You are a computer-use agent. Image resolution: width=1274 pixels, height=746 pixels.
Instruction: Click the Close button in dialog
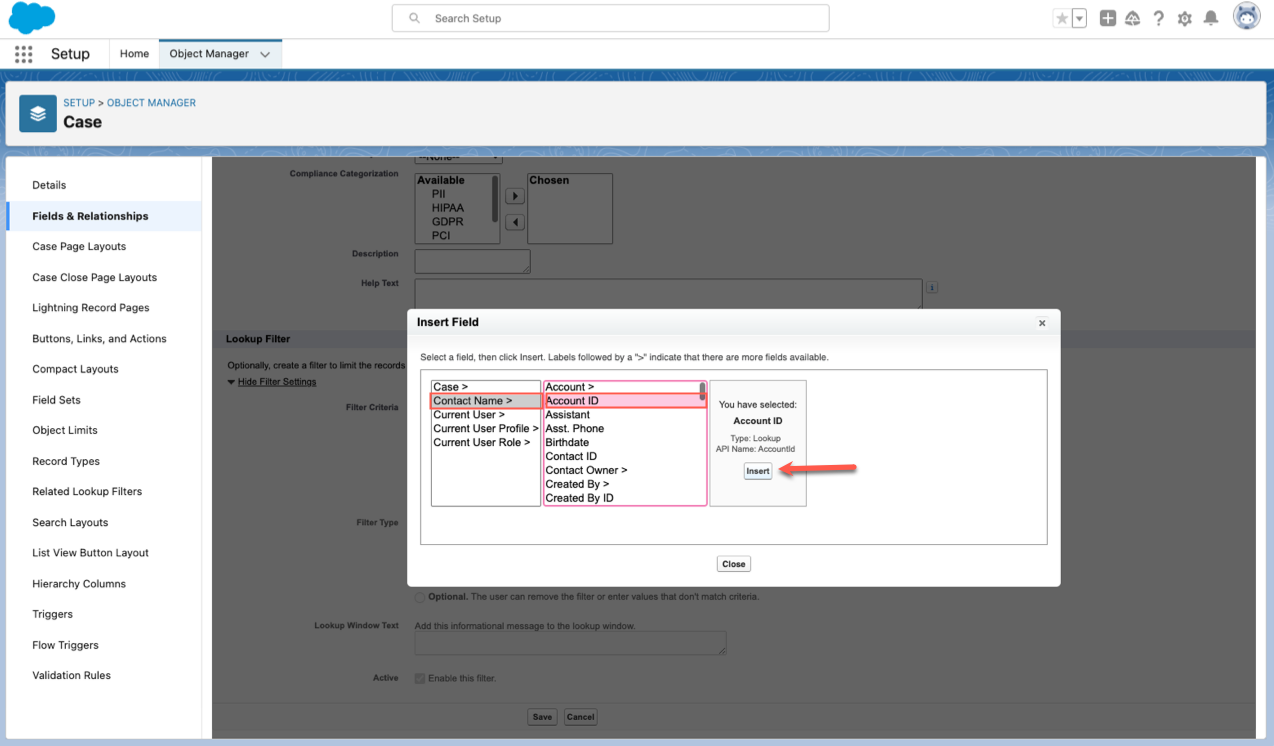coord(733,564)
